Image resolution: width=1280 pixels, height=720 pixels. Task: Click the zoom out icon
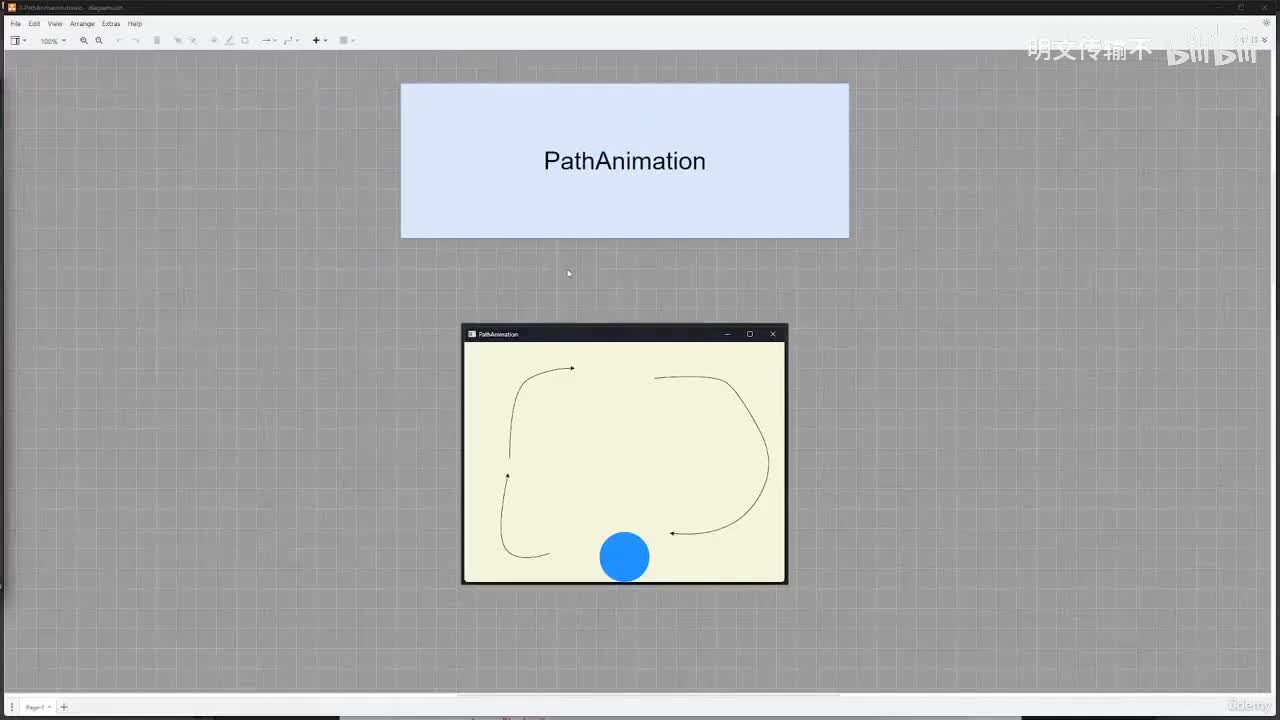[x=99, y=41]
